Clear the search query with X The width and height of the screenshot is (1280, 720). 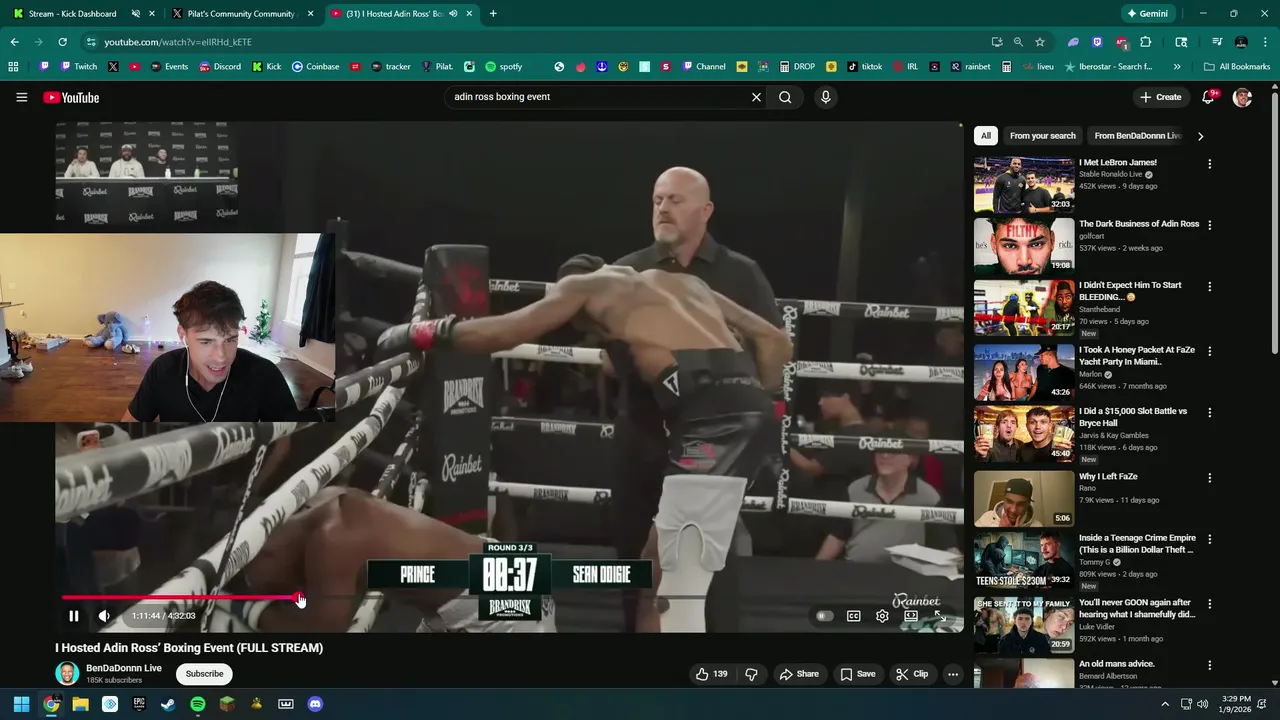tap(757, 97)
